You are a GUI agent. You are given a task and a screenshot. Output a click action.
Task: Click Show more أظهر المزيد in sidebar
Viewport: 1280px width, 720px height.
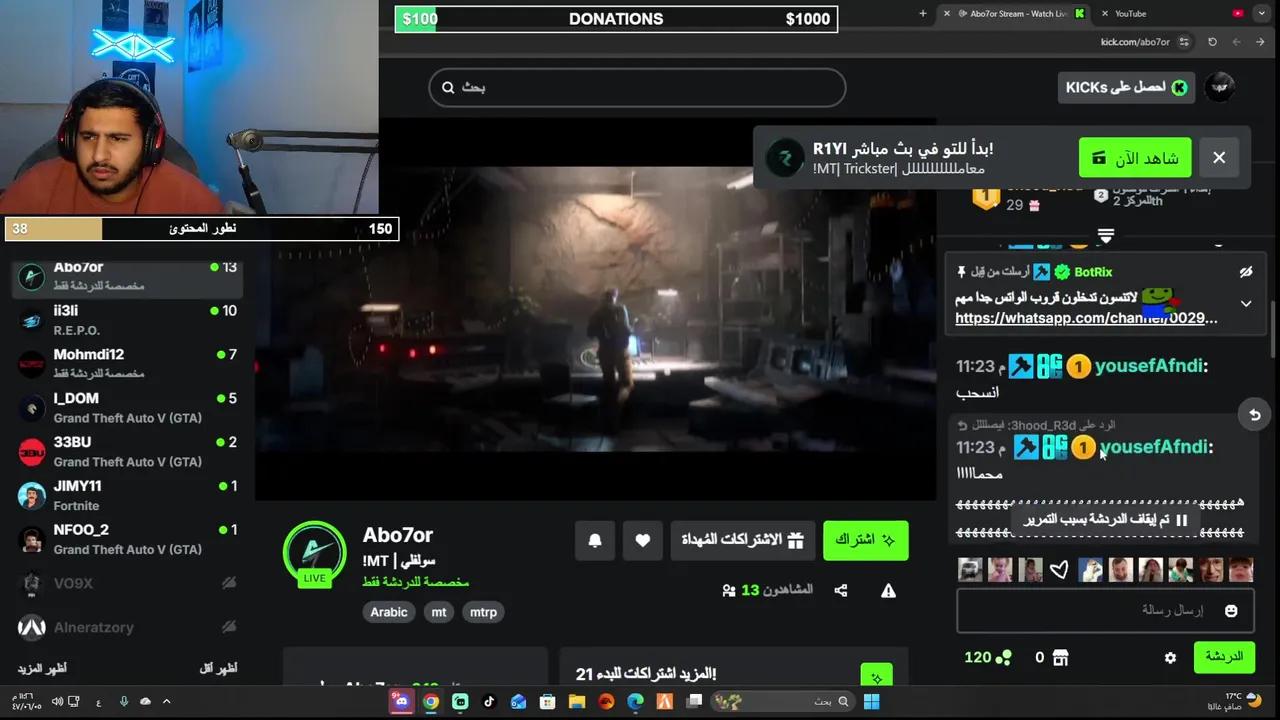point(42,668)
